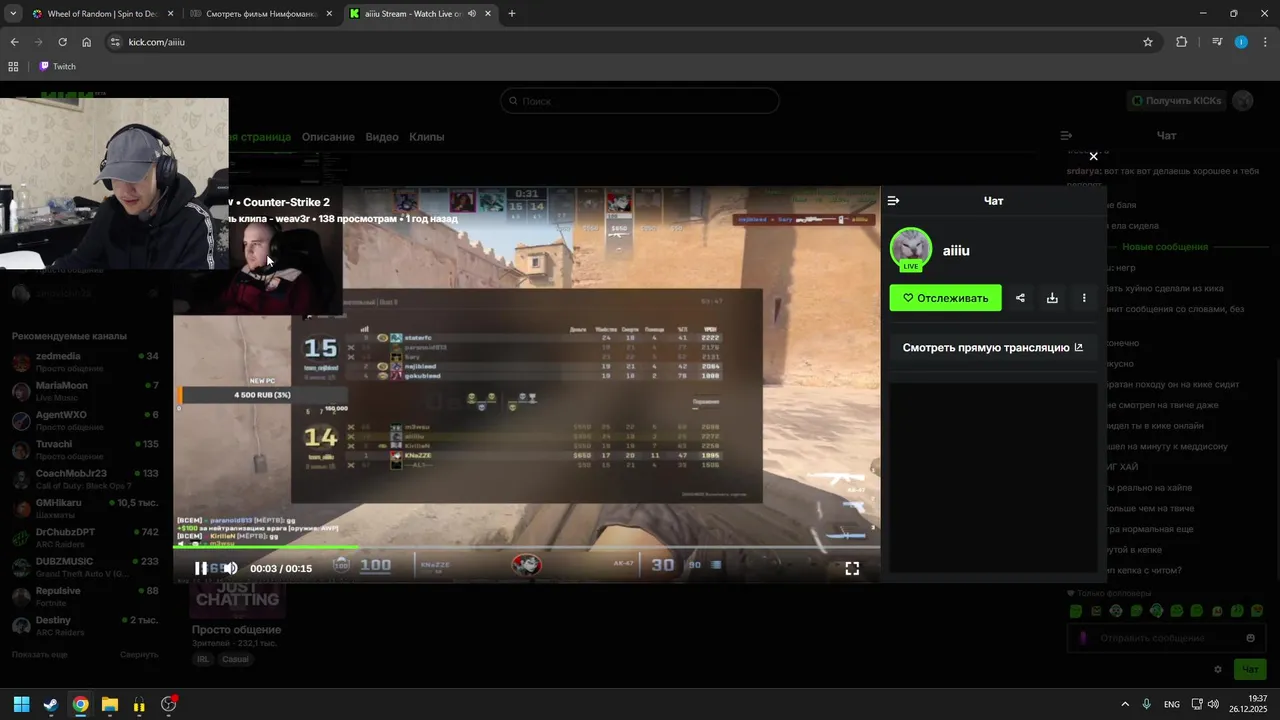Screen dimensions: 1280x720
Task: Reload the current page
Action: 62,42
